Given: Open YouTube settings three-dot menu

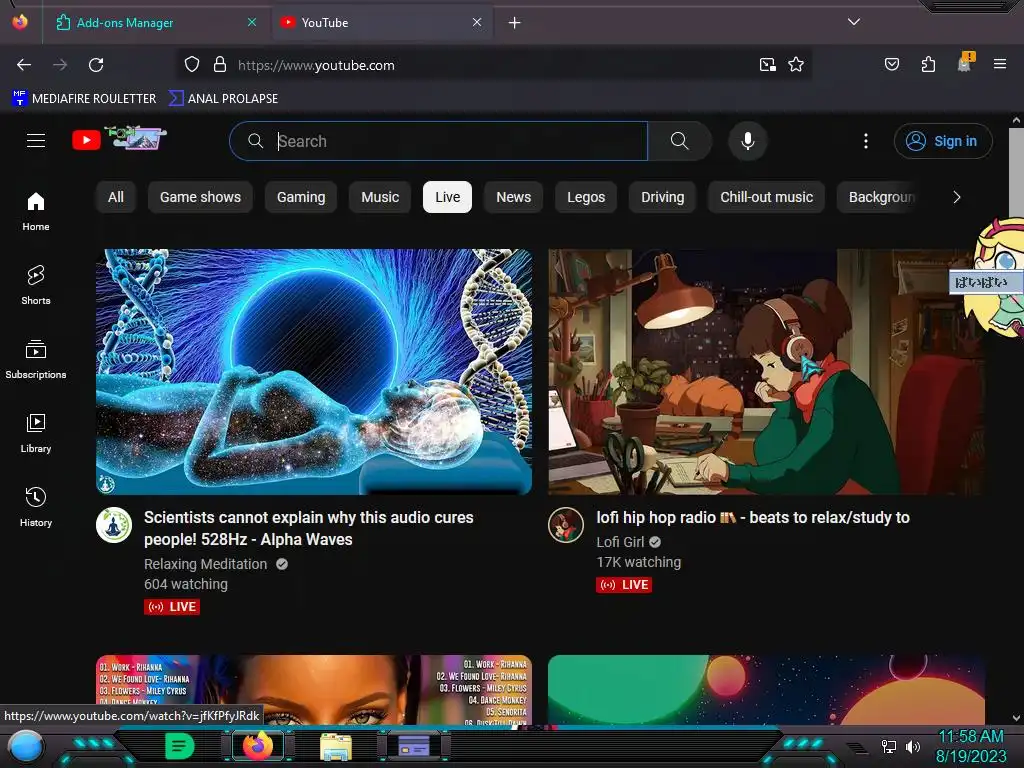Looking at the screenshot, I should [x=866, y=141].
